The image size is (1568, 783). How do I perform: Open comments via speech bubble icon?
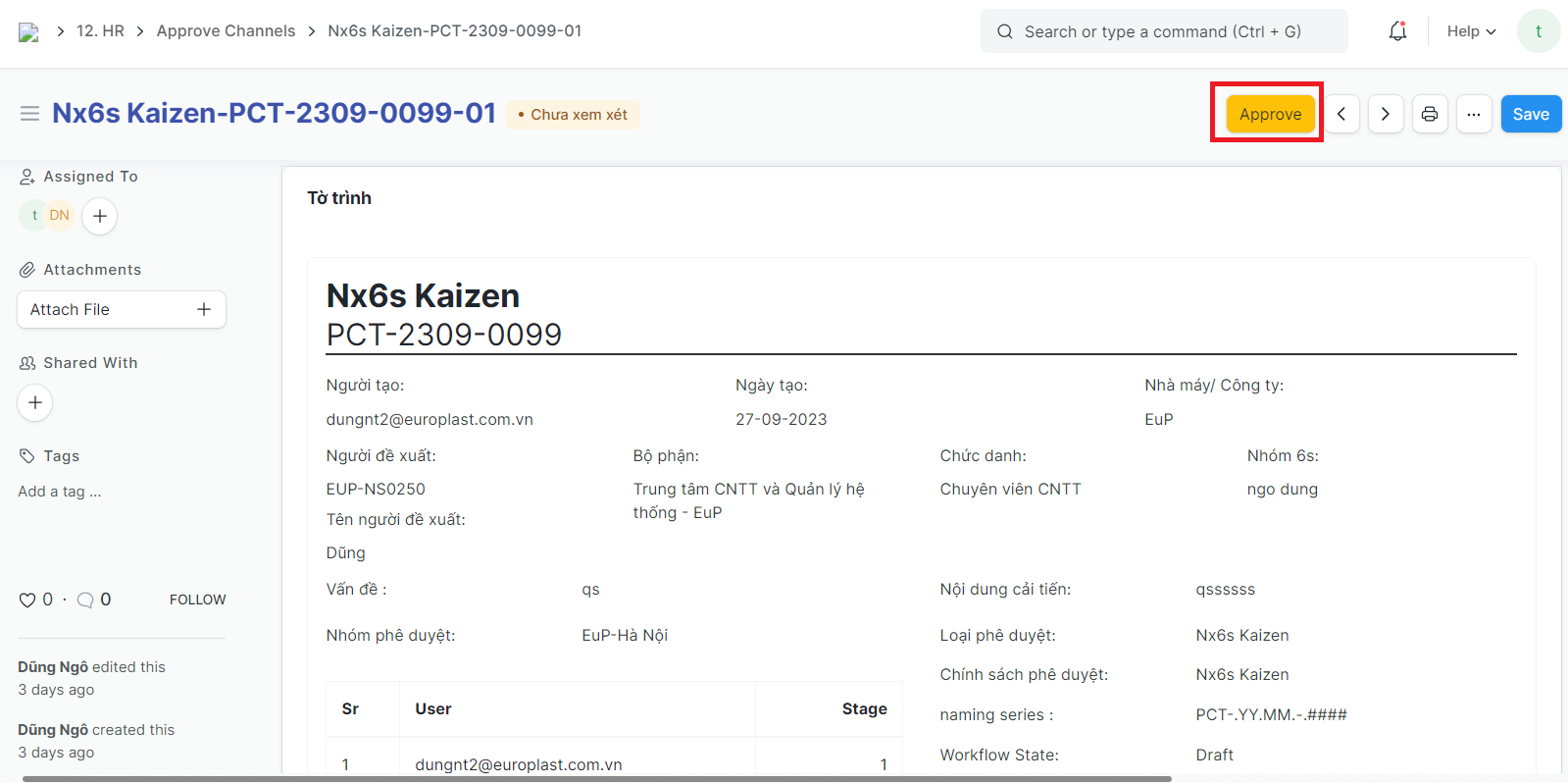click(x=85, y=600)
